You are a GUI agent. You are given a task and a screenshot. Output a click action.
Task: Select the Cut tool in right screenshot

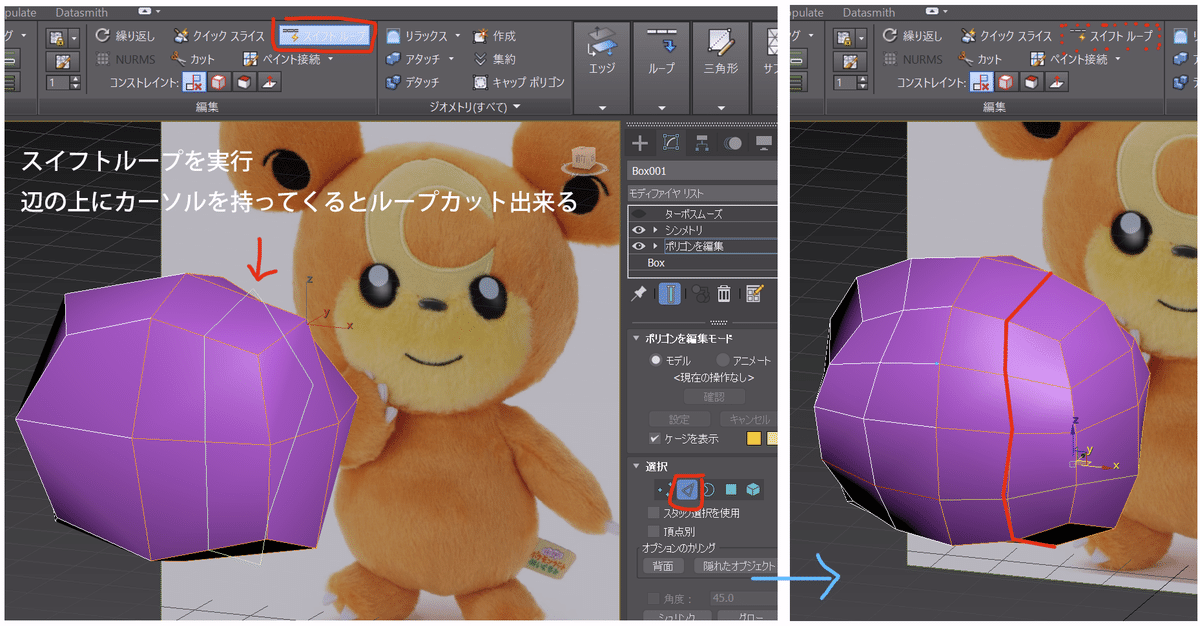982,59
